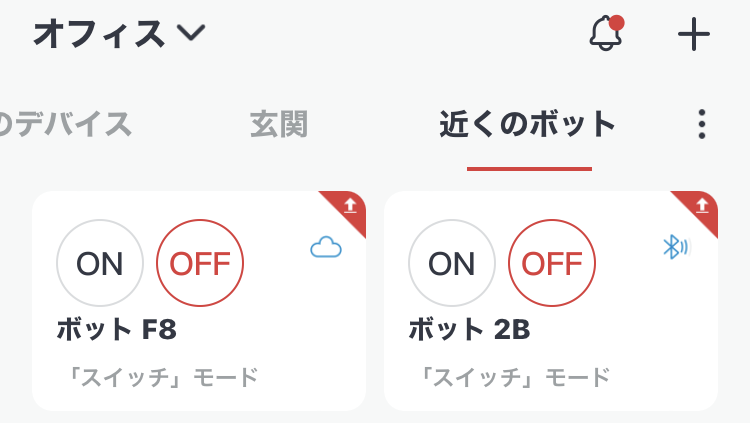Viewport: 750px width, 423px height.
Task: Click the Bluetooth icon on ボット 2B
Action: tap(677, 246)
